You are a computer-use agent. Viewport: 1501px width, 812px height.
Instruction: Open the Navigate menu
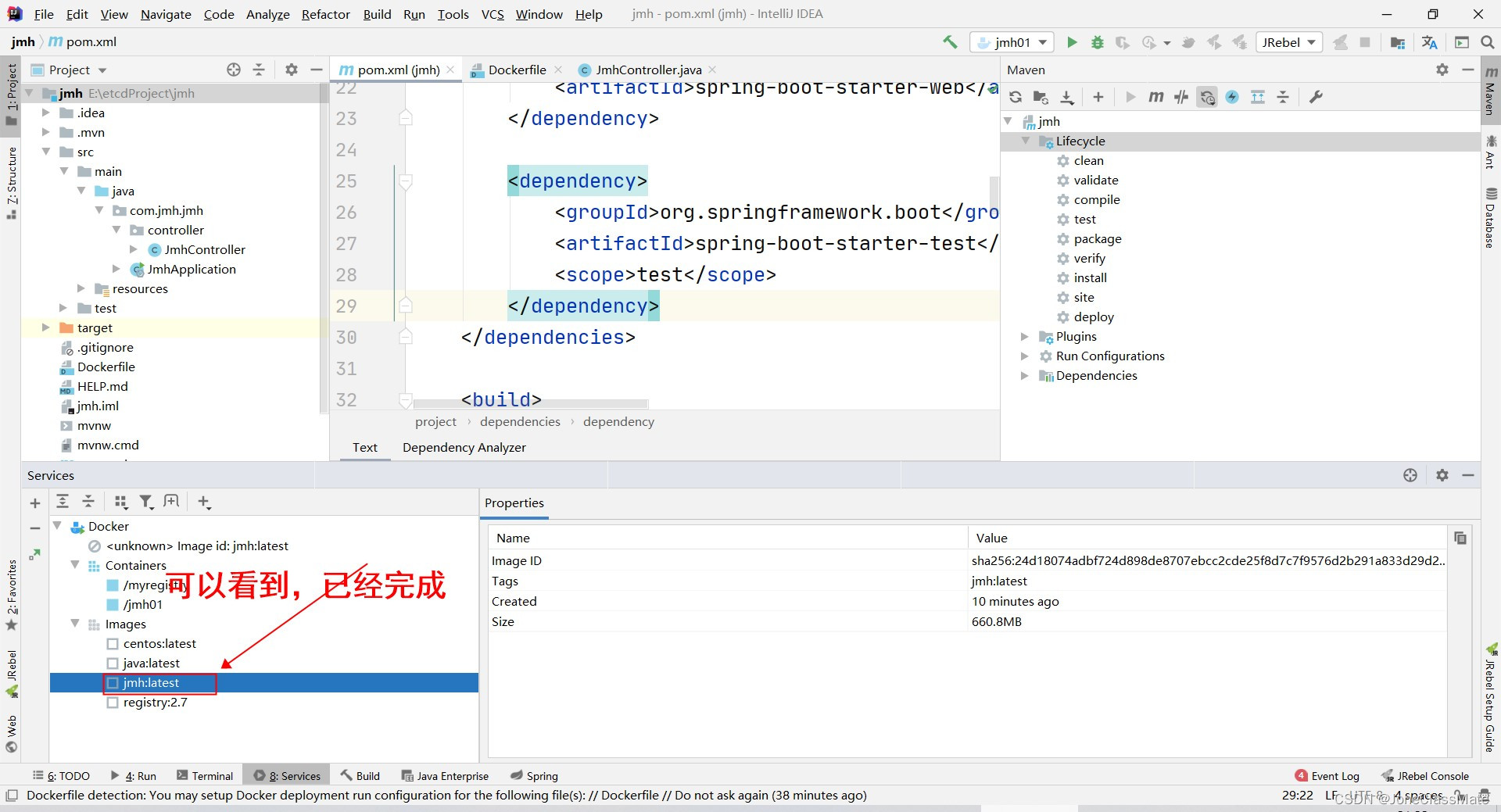[x=166, y=14]
